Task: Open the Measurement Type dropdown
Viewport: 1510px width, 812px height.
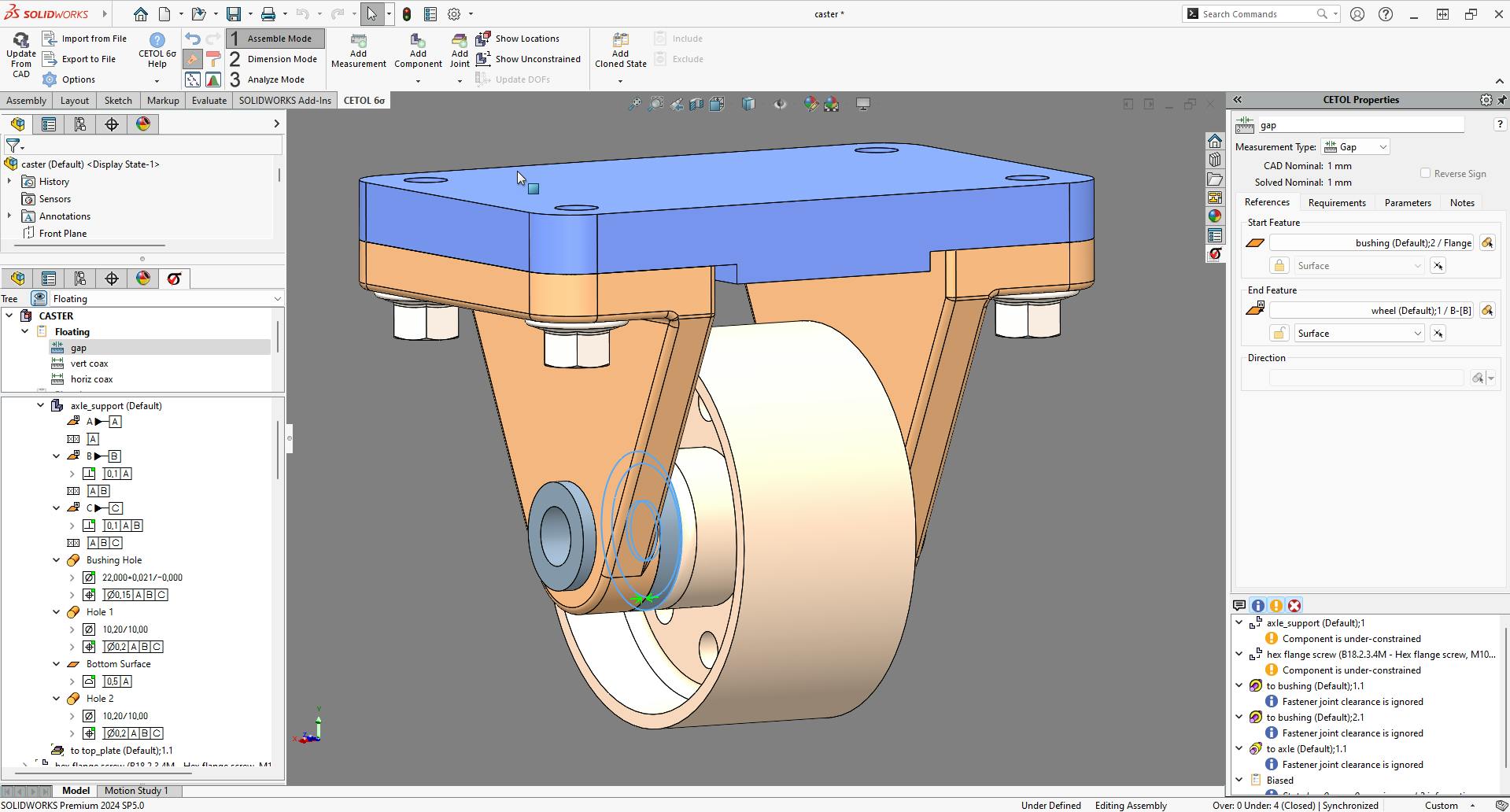Action: pyautogui.click(x=1355, y=146)
